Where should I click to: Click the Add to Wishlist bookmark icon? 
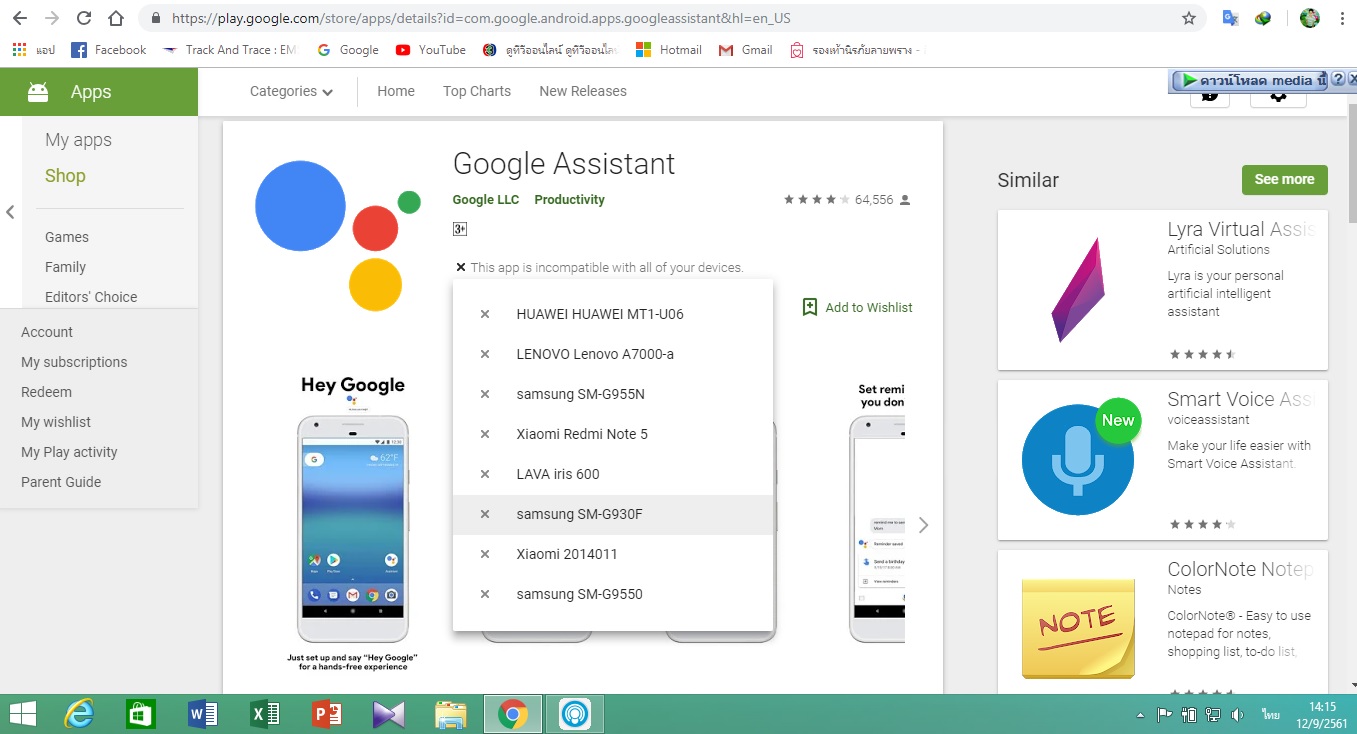(x=810, y=307)
